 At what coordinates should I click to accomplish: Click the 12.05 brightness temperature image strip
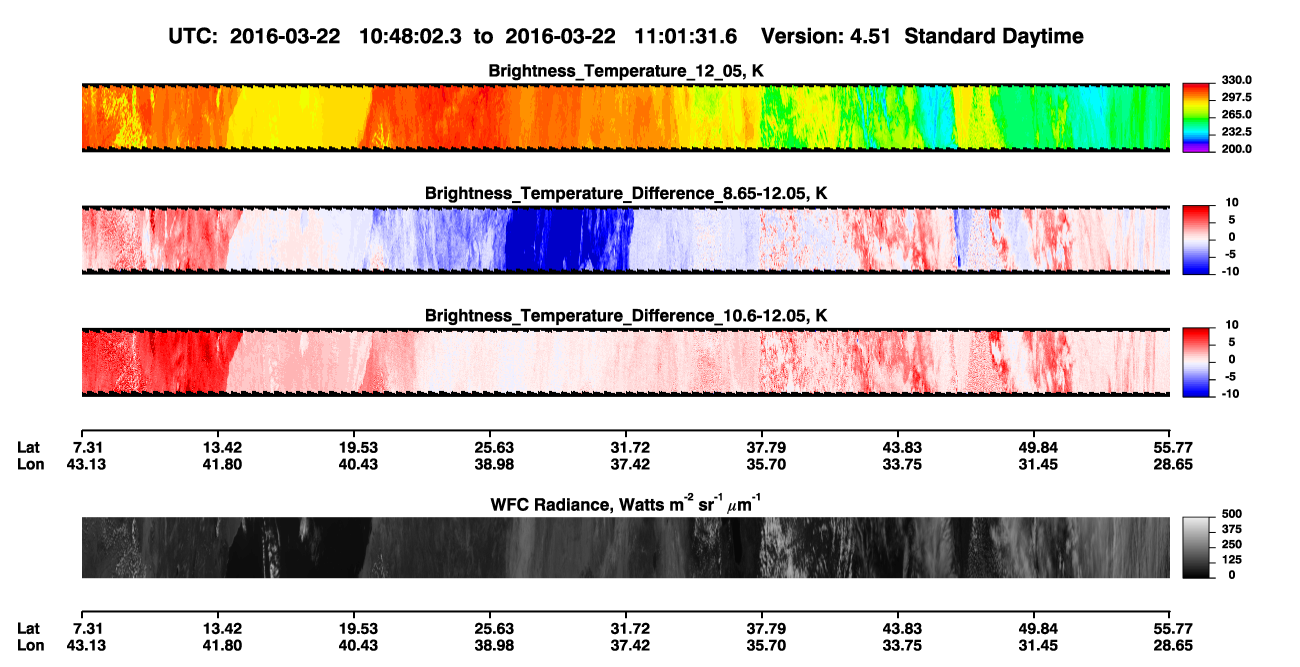(x=625, y=118)
